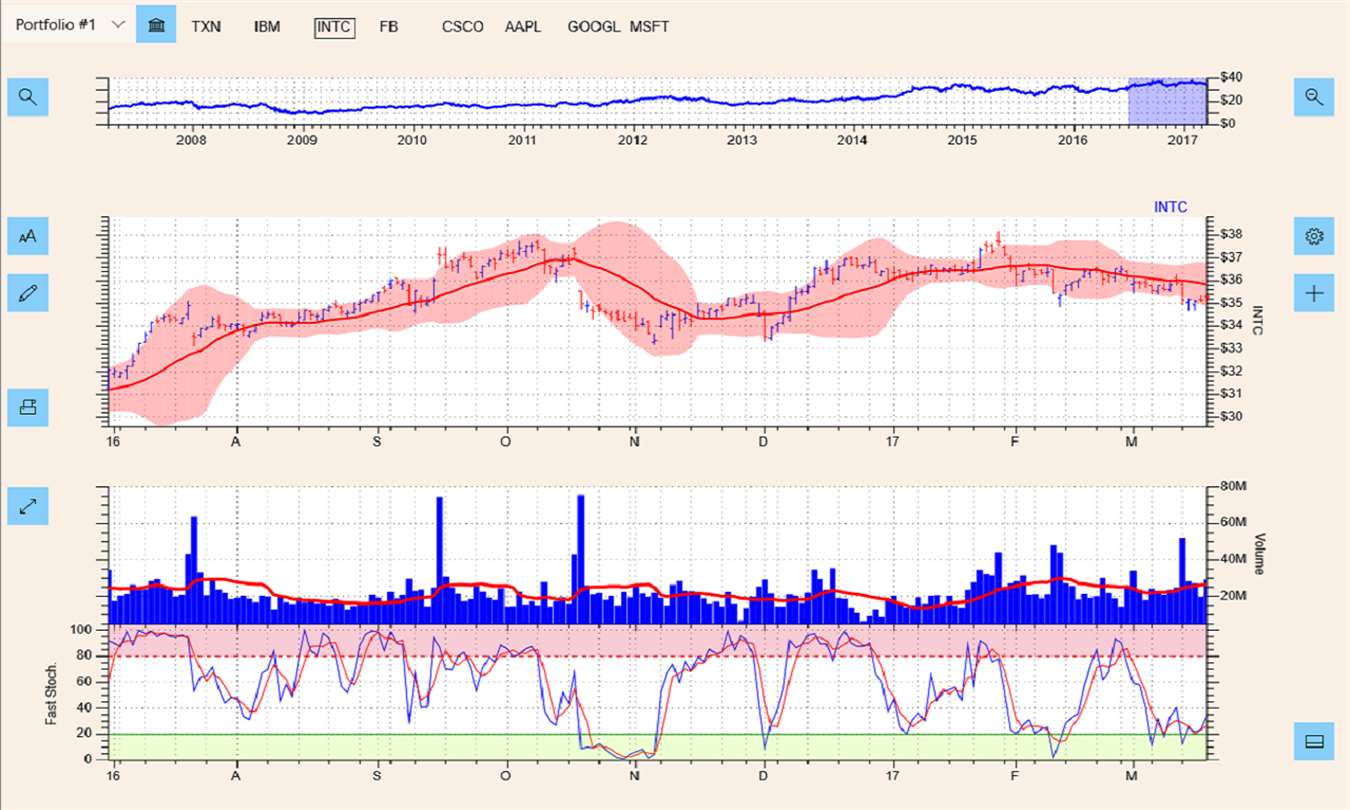Select the MSFT ticker
This screenshot has width=1350, height=810.
click(x=649, y=27)
